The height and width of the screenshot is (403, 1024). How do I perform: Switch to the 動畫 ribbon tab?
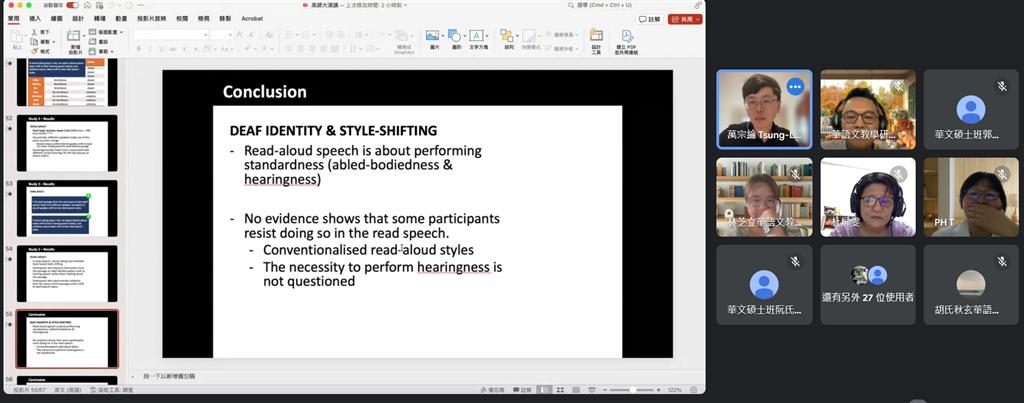tap(121, 18)
